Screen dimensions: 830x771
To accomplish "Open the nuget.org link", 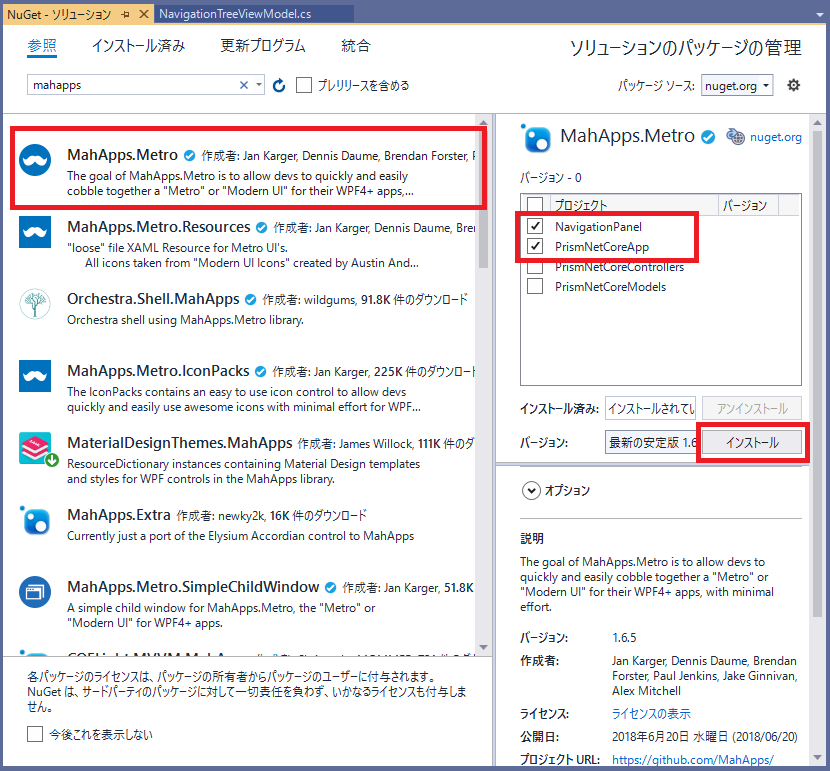I will point(775,137).
